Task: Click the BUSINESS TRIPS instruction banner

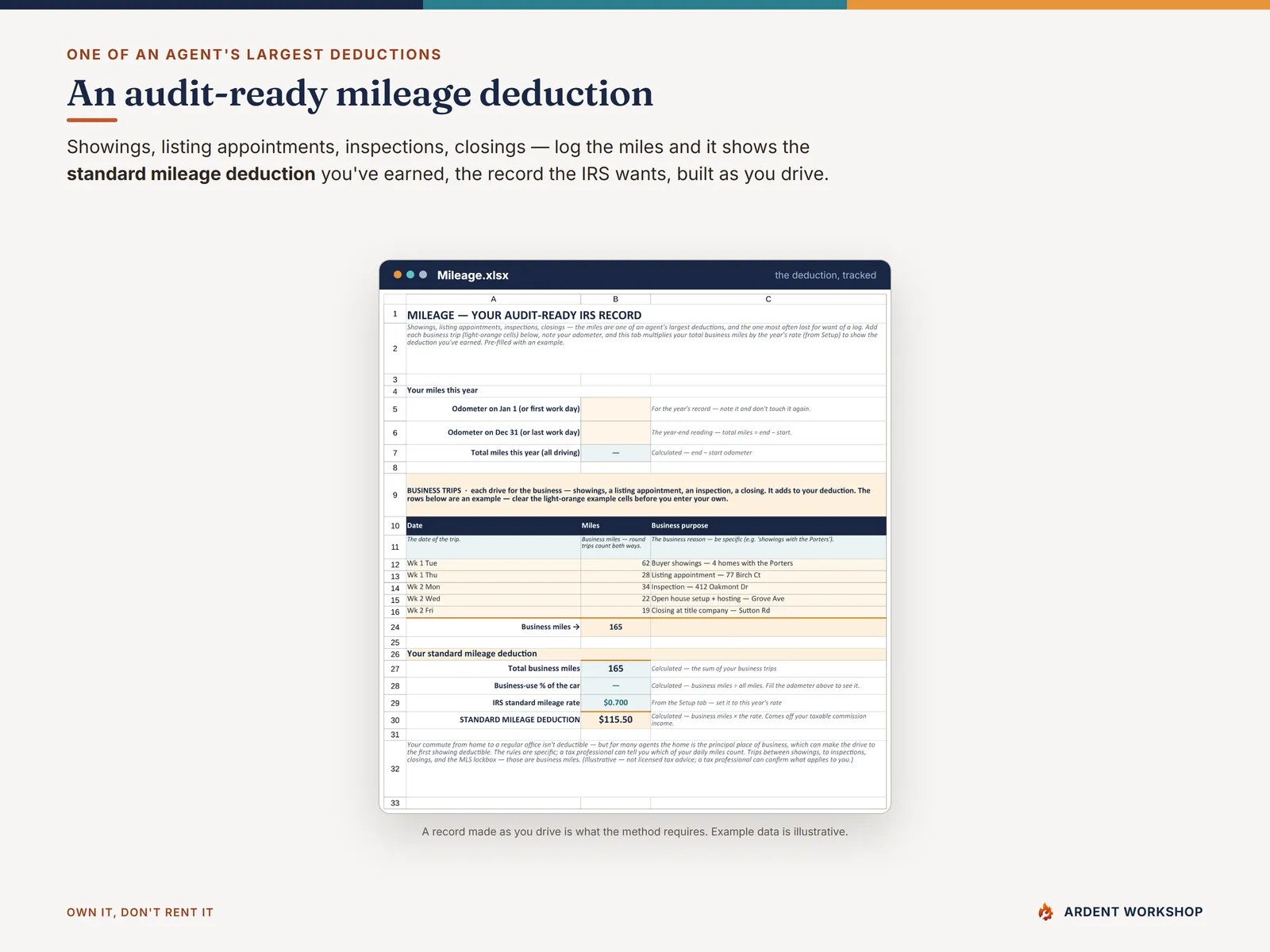Action: pos(646,495)
